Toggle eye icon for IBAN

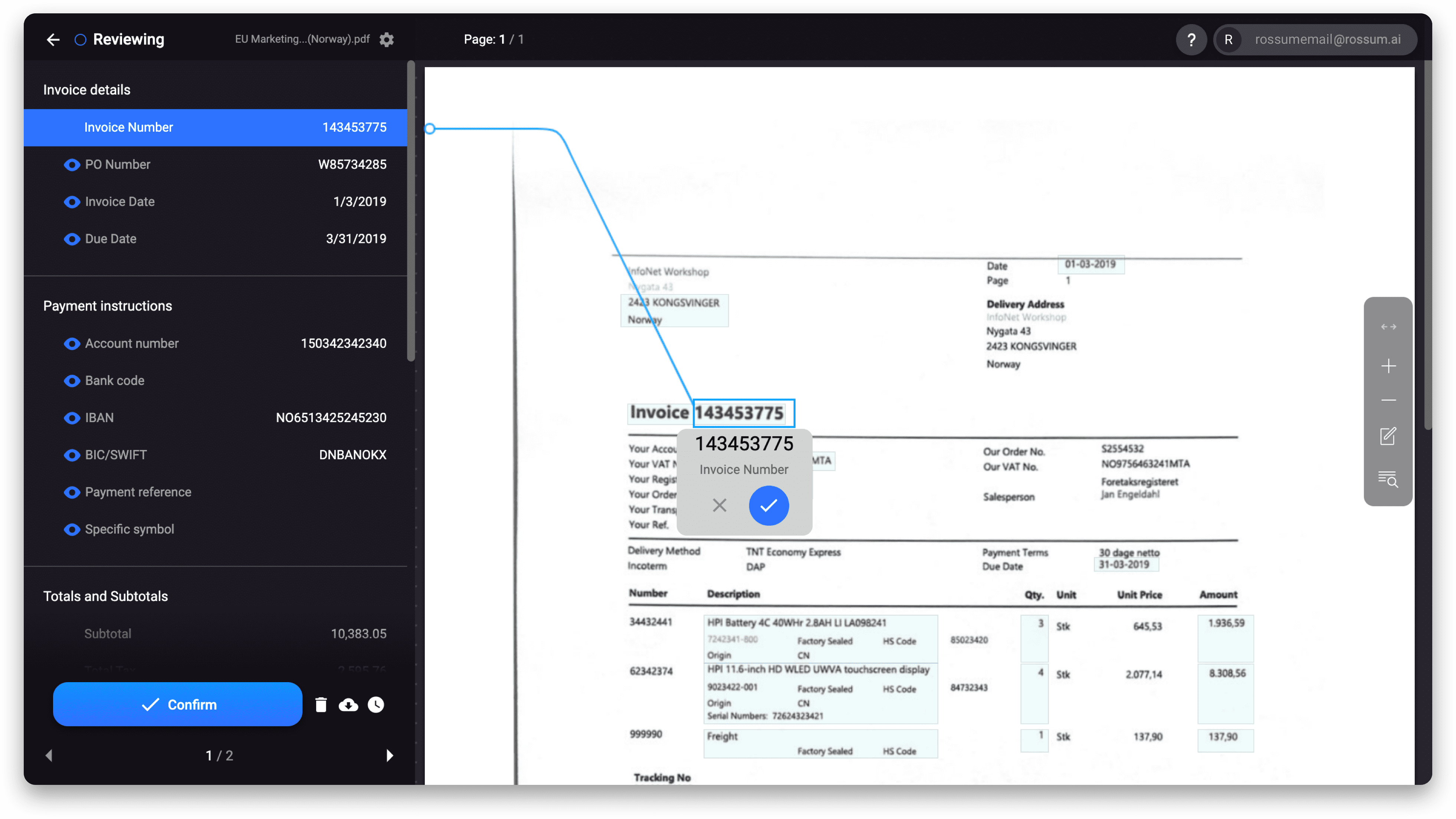coord(72,418)
